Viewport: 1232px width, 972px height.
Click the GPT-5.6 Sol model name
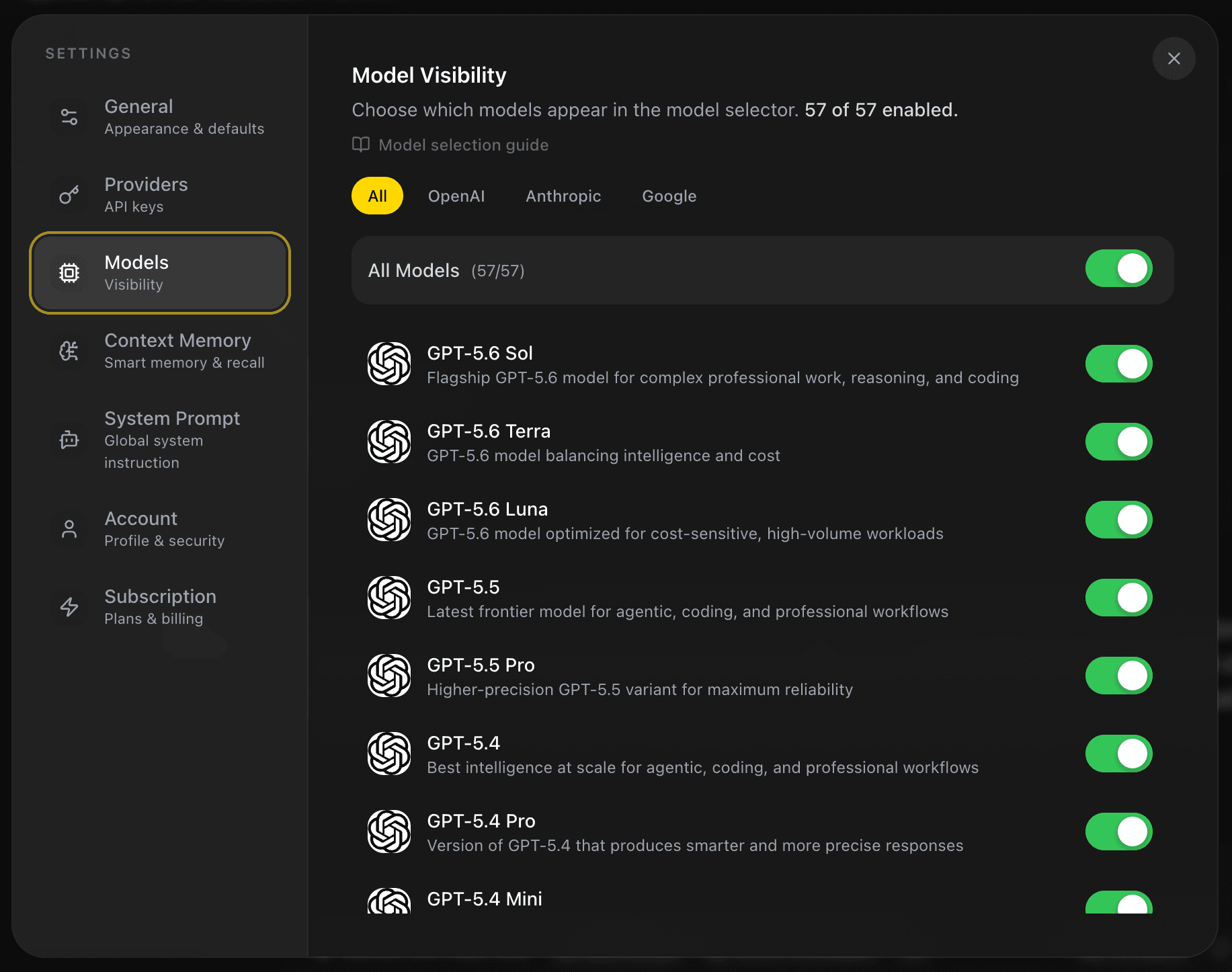(480, 353)
